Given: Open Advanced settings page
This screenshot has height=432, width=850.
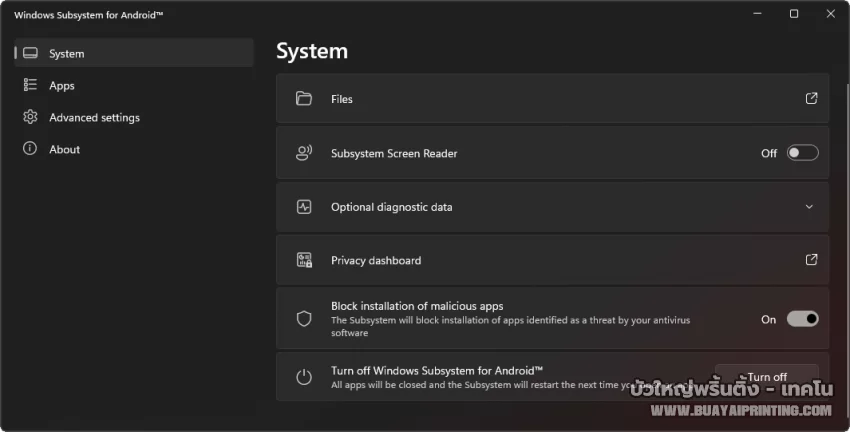Looking at the screenshot, I should coord(94,118).
